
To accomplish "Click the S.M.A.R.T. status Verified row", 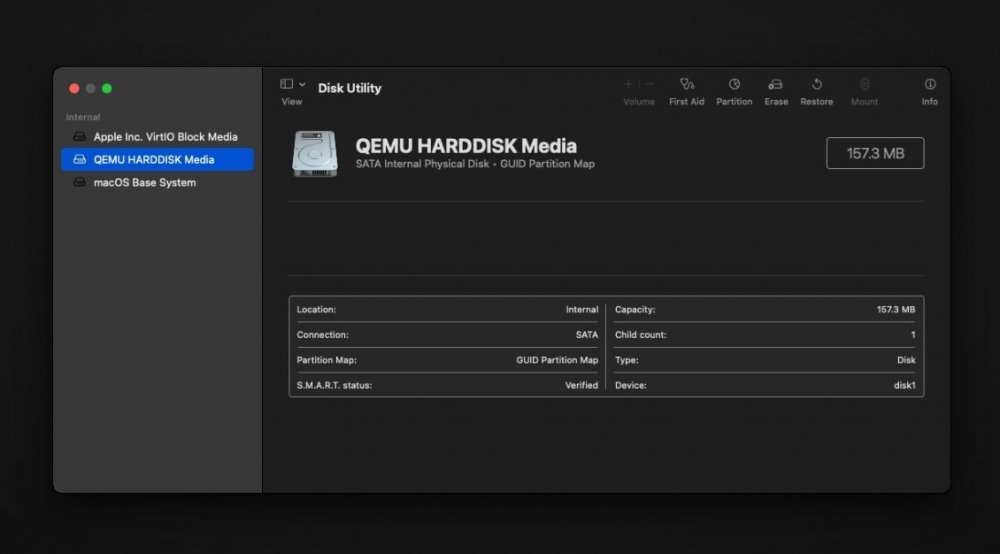I will 447,385.
